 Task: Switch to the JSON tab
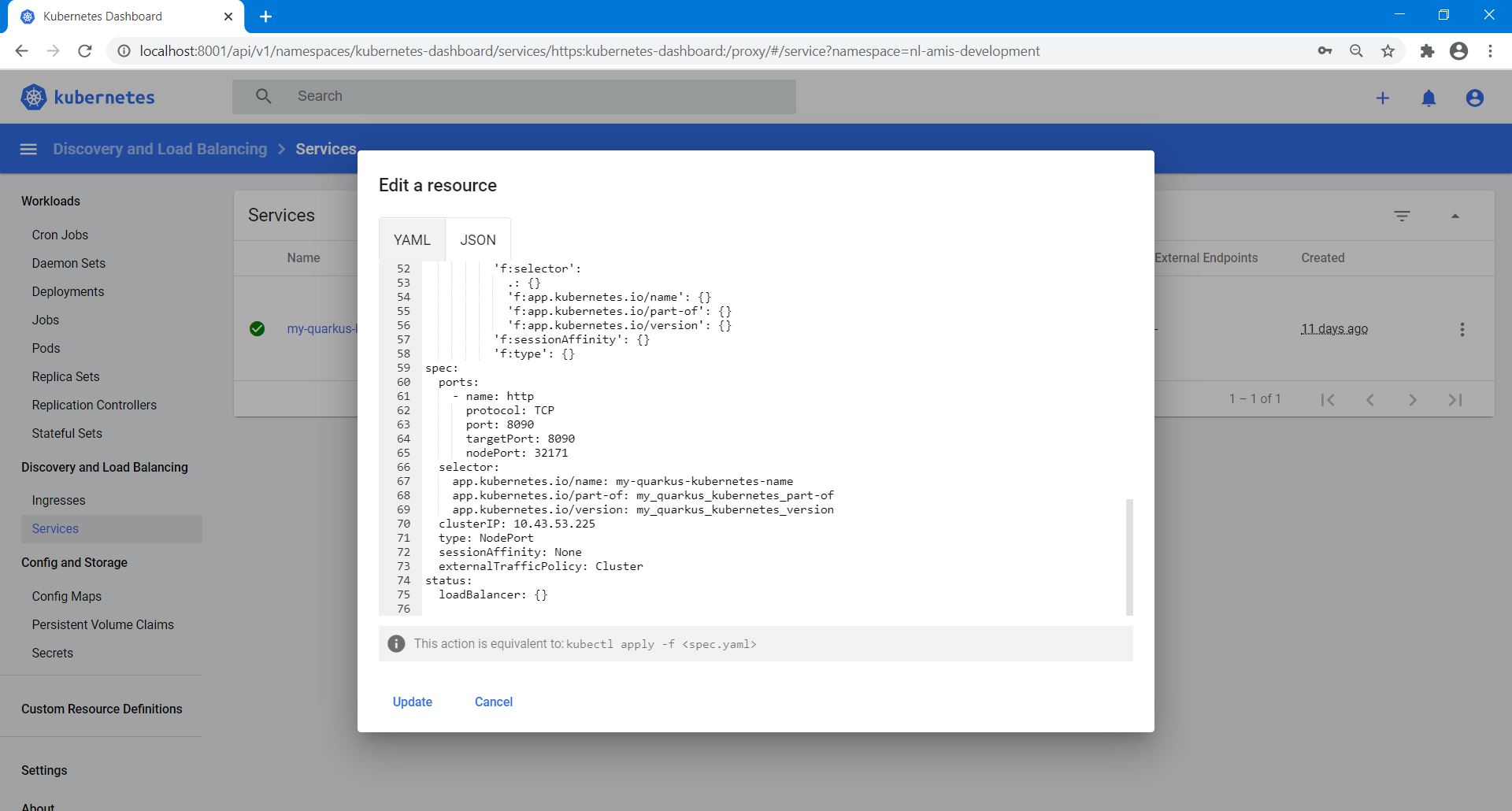pos(478,240)
